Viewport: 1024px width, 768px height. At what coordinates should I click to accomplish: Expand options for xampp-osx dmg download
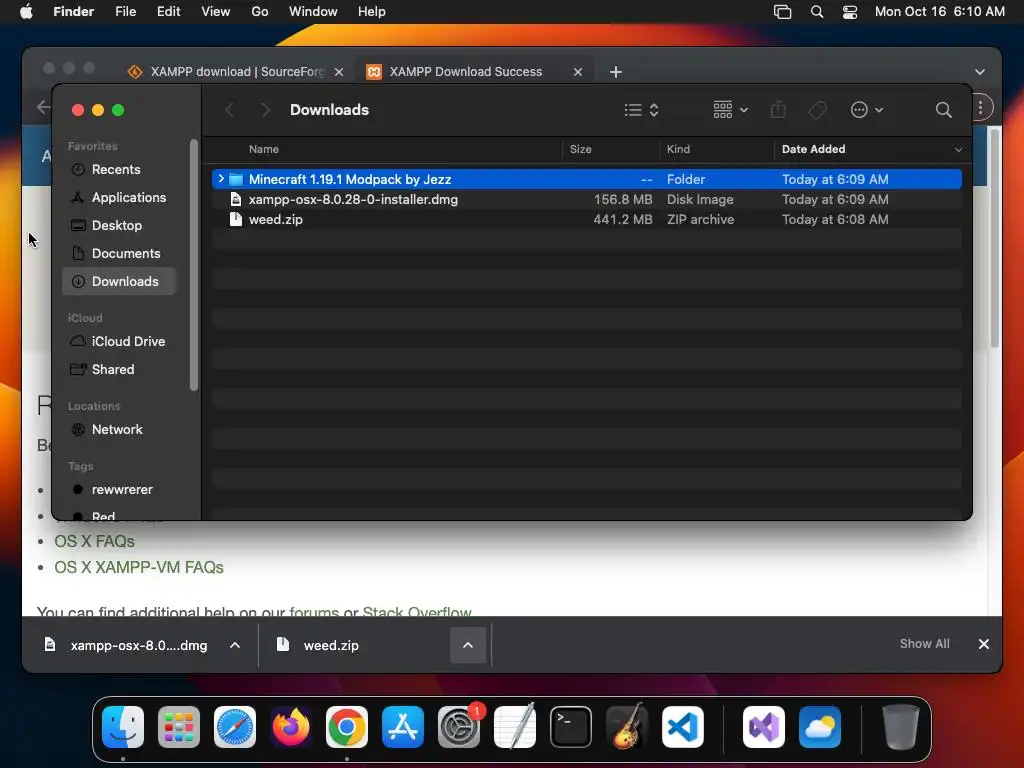click(x=235, y=645)
